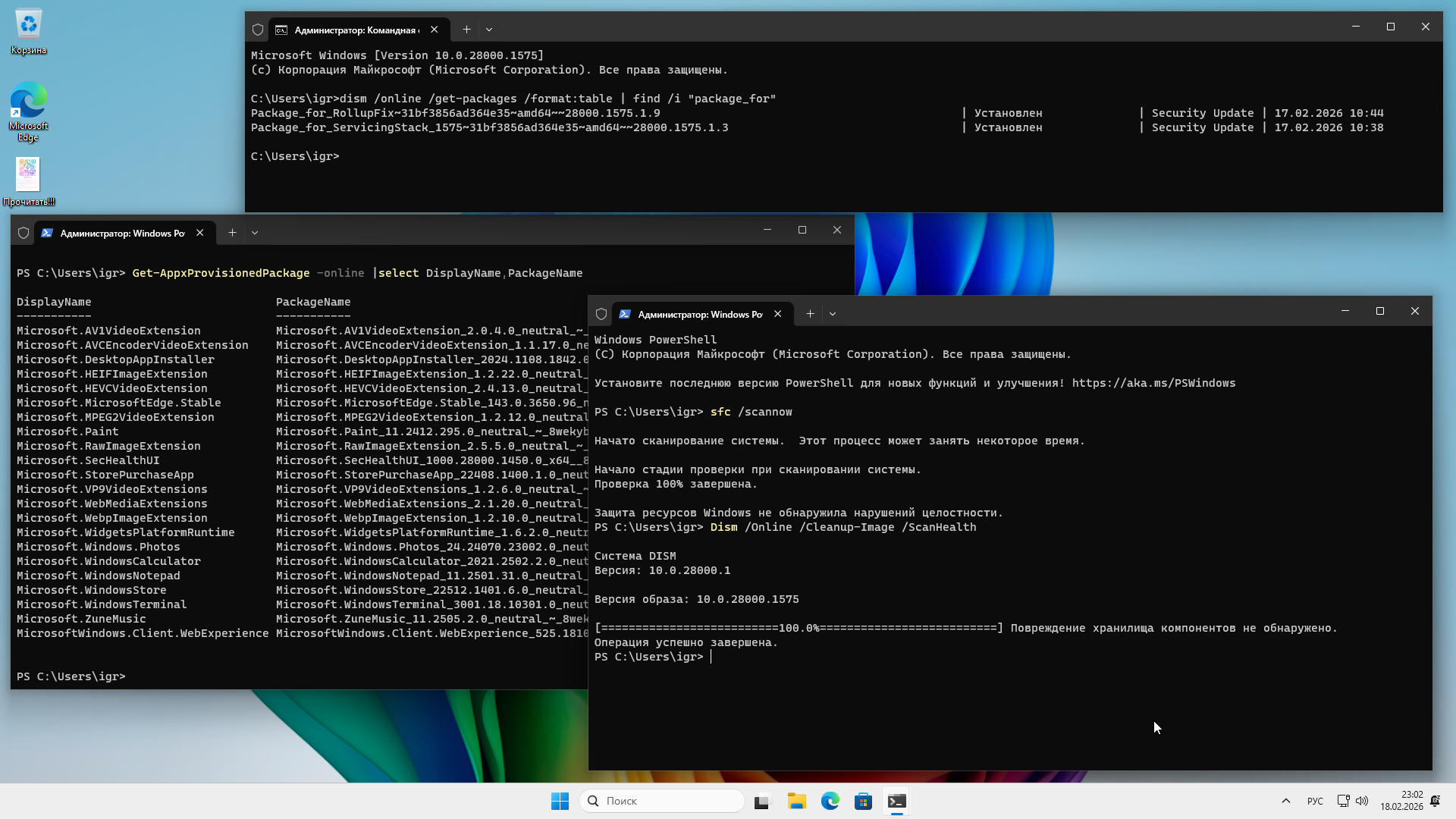1456x819 pixels.
Task: Click the Terminal taskbar icon
Action: click(x=896, y=801)
